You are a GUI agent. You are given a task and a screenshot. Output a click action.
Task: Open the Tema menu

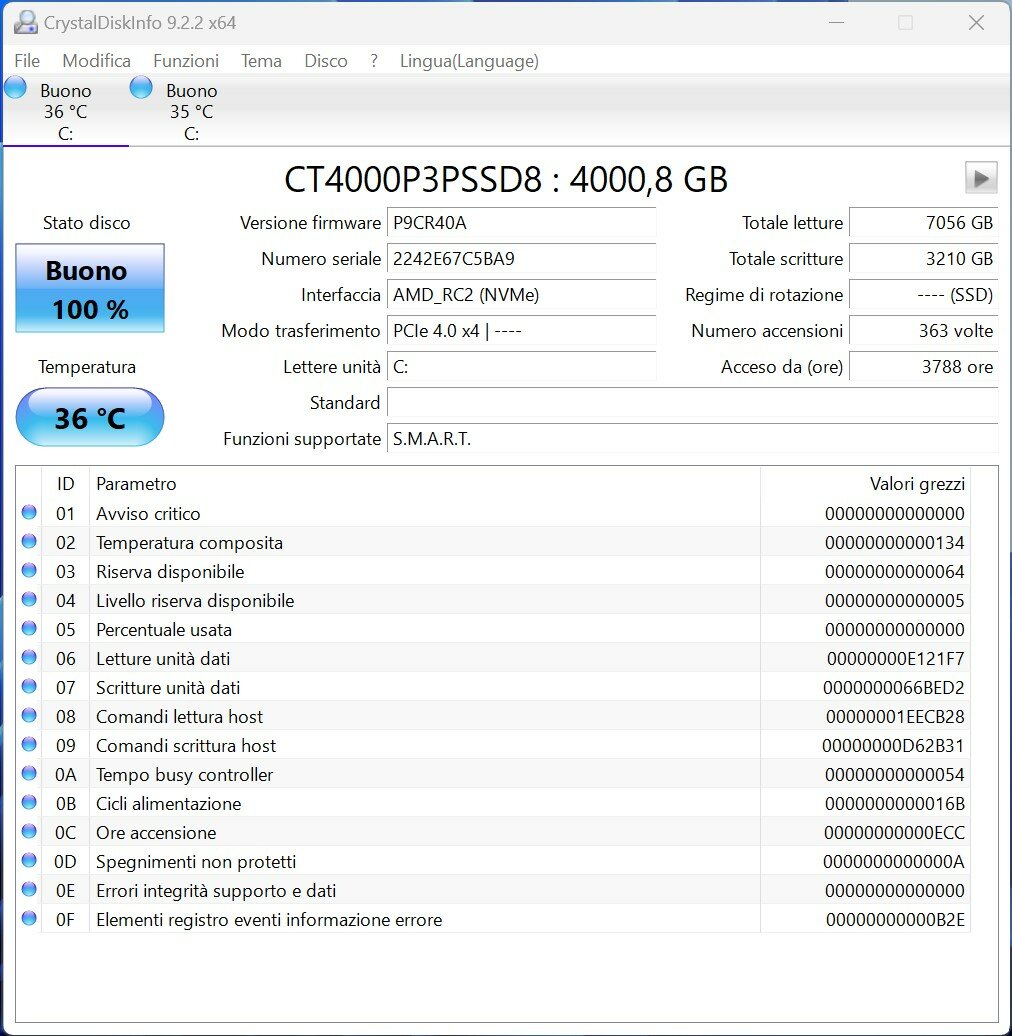(261, 61)
